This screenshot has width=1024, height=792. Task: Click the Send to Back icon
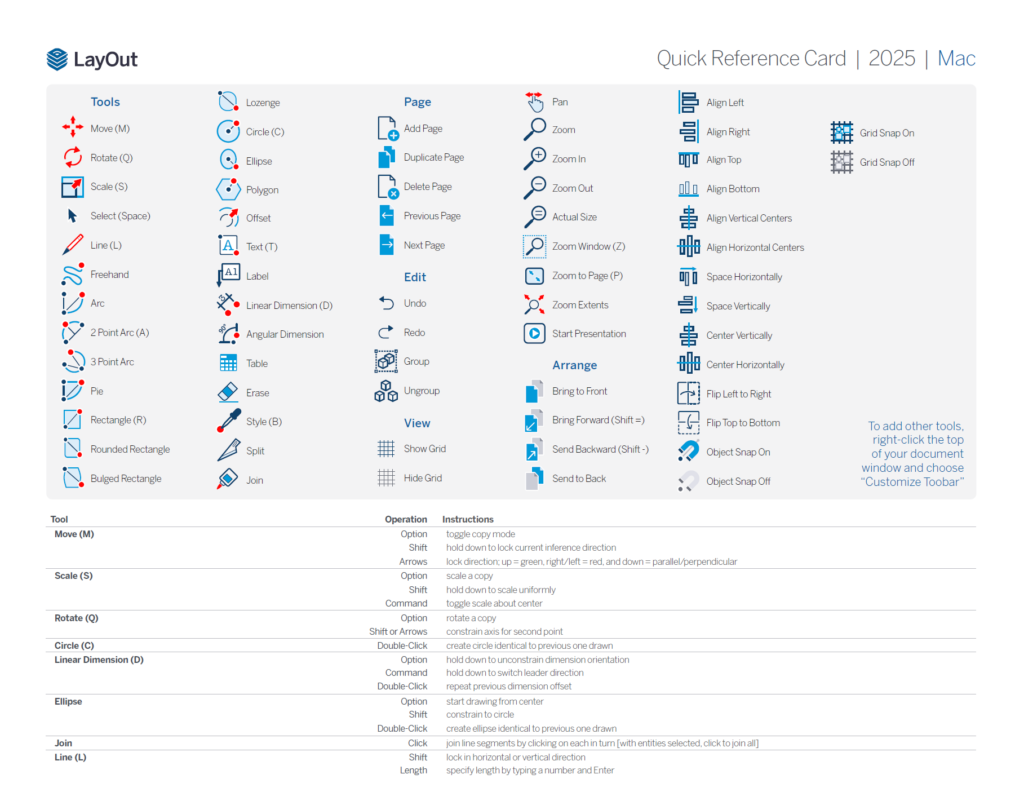(534, 478)
